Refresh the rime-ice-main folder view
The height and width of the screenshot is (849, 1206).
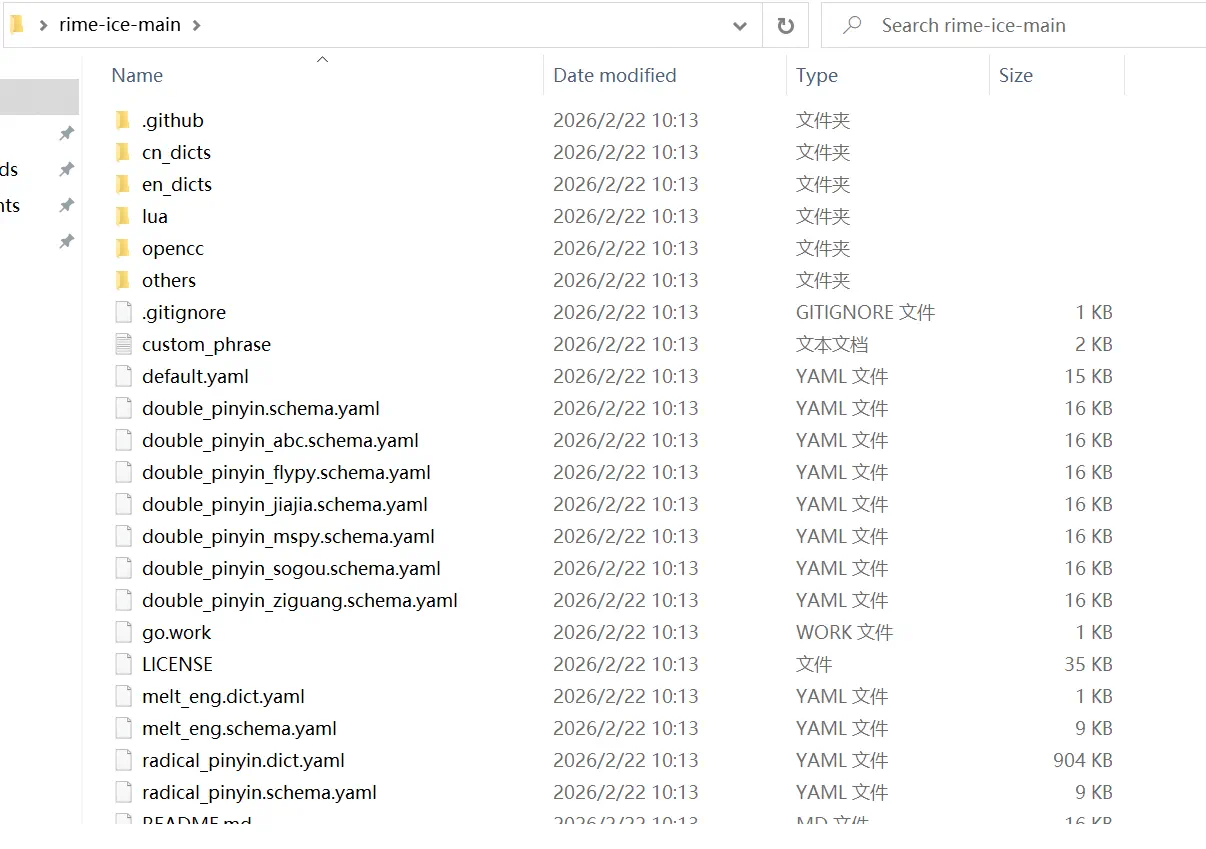tap(786, 26)
